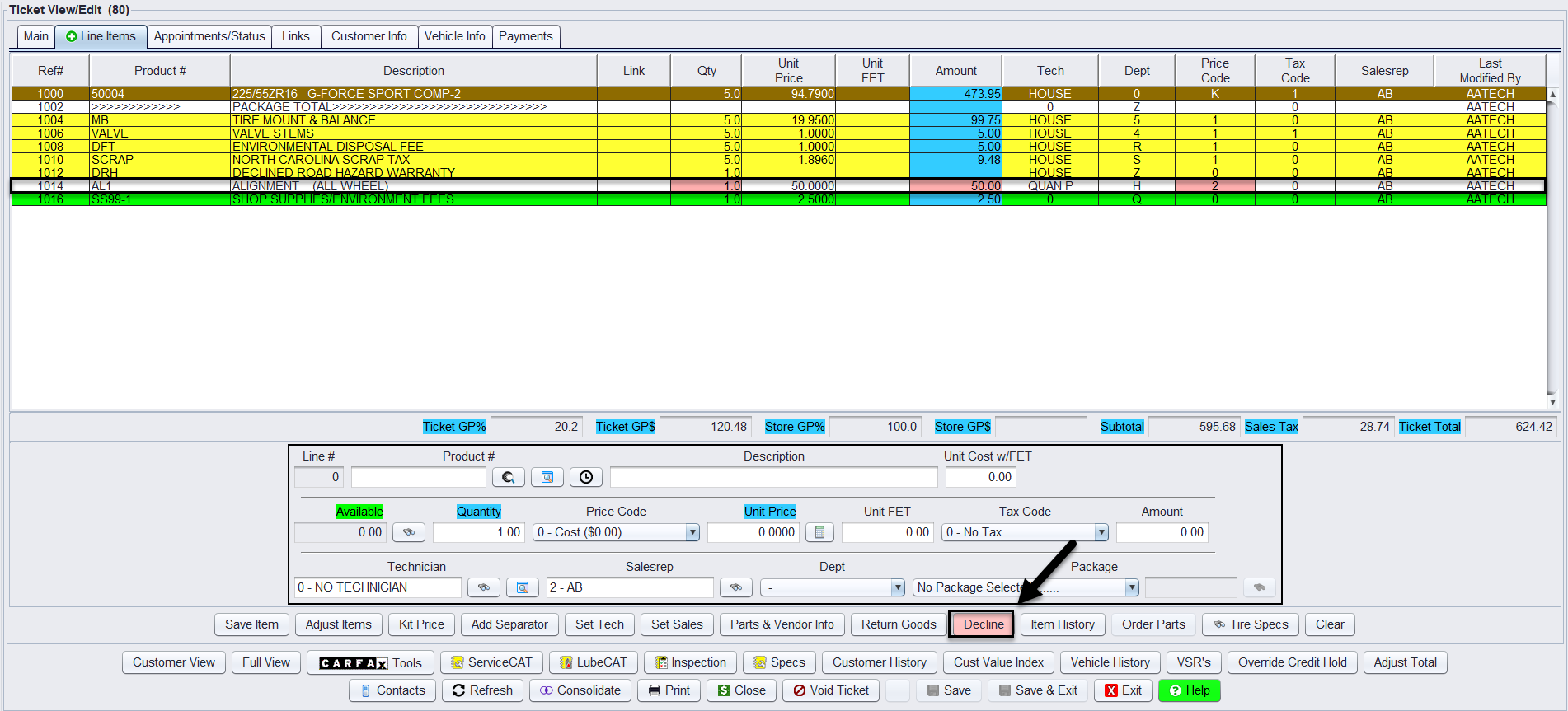
Task: Expand the Package selection dropdown
Action: pos(1132,587)
